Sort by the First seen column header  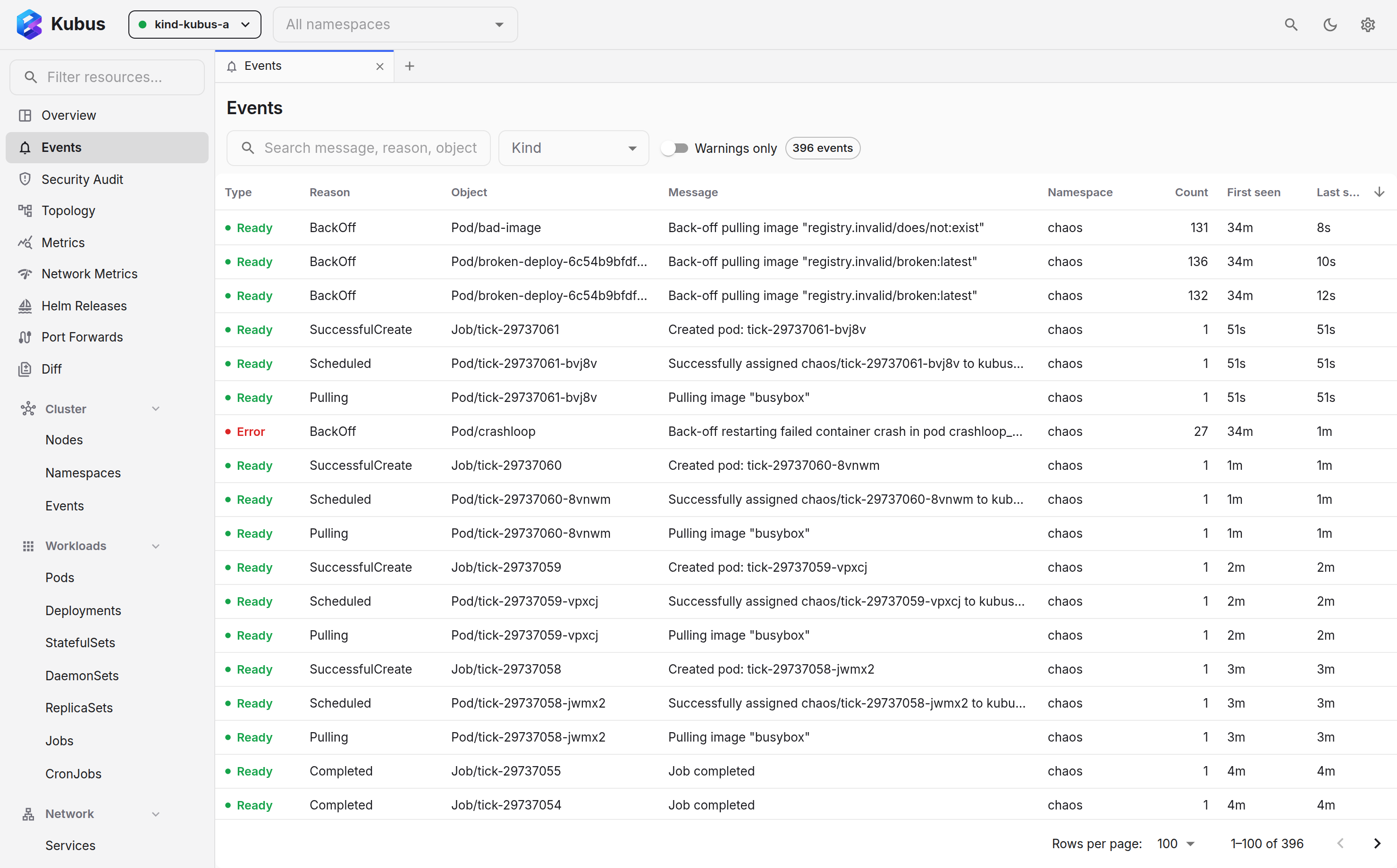pos(1254,192)
